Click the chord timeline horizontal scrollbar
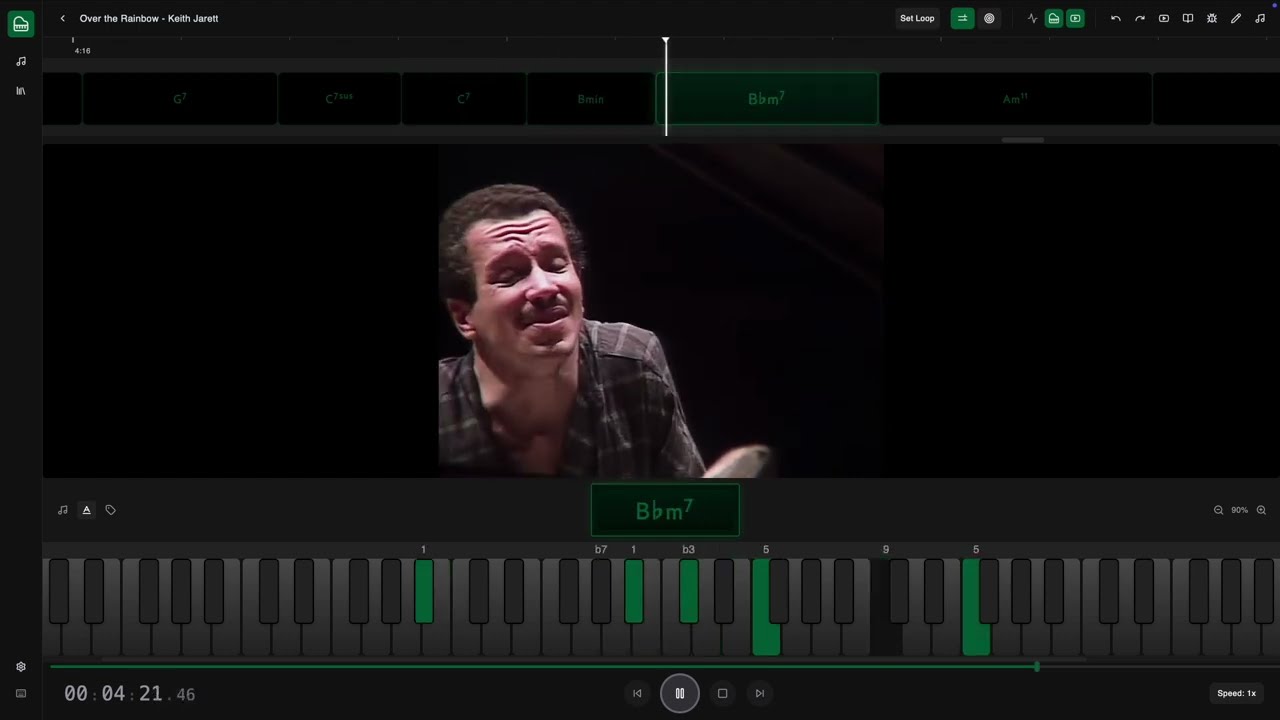Screen dimensions: 1280x720 click(x=1023, y=140)
